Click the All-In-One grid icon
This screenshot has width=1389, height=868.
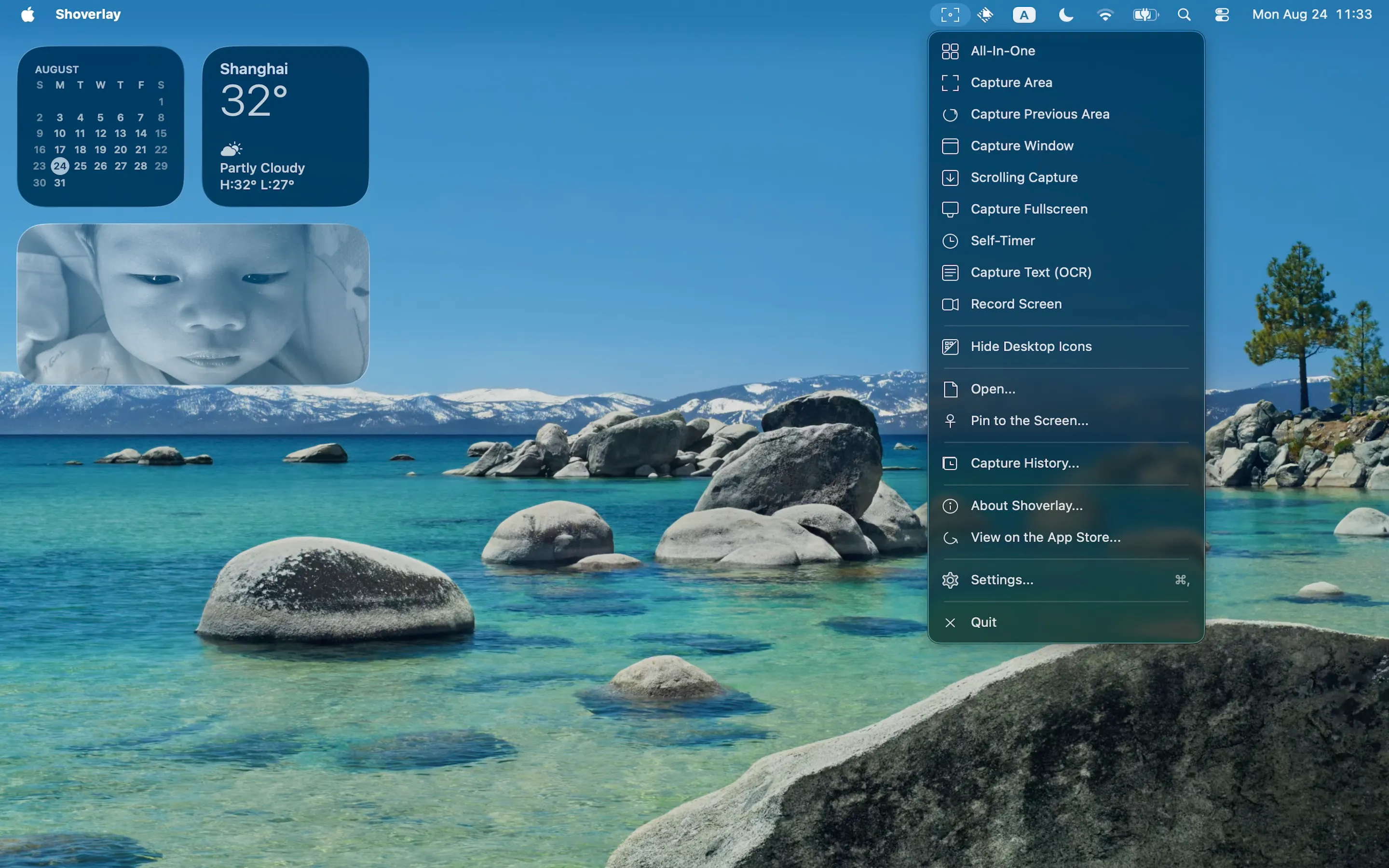click(x=950, y=51)
